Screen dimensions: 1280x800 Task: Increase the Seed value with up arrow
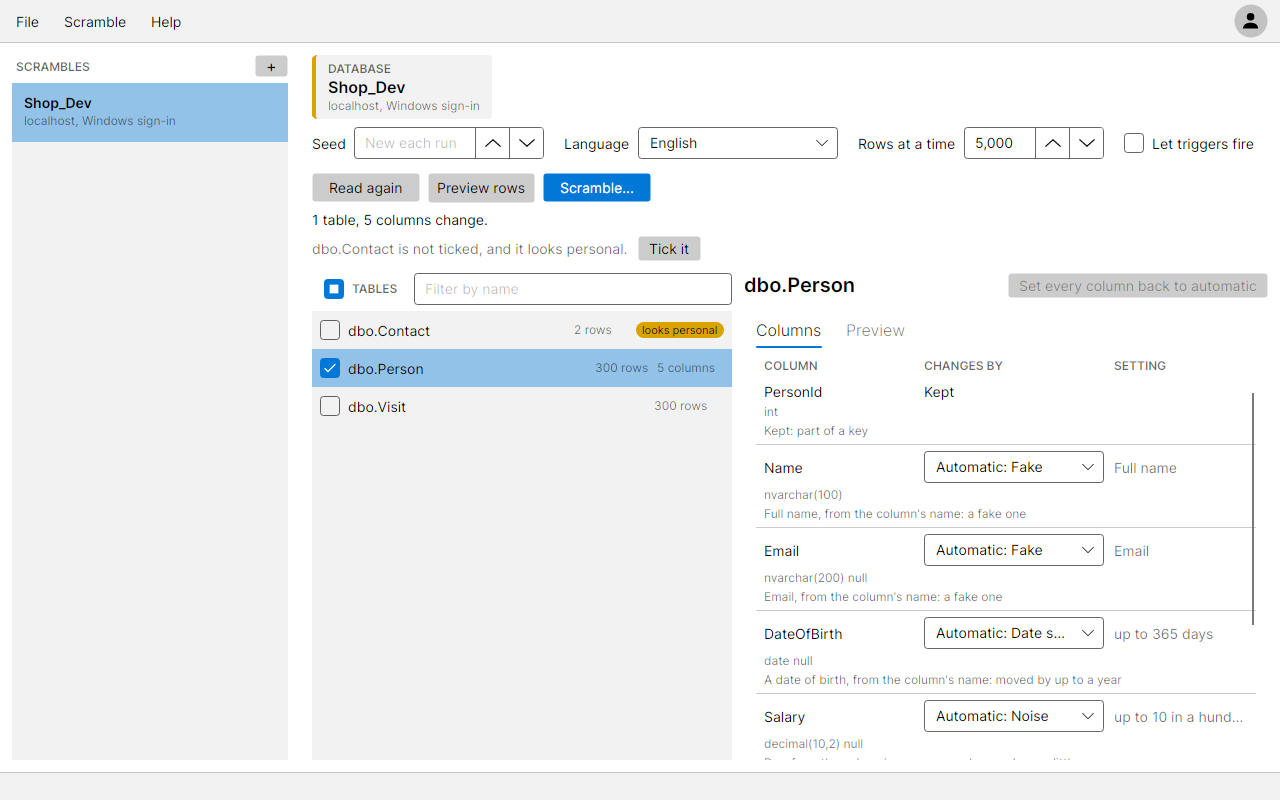pos(492,143)
